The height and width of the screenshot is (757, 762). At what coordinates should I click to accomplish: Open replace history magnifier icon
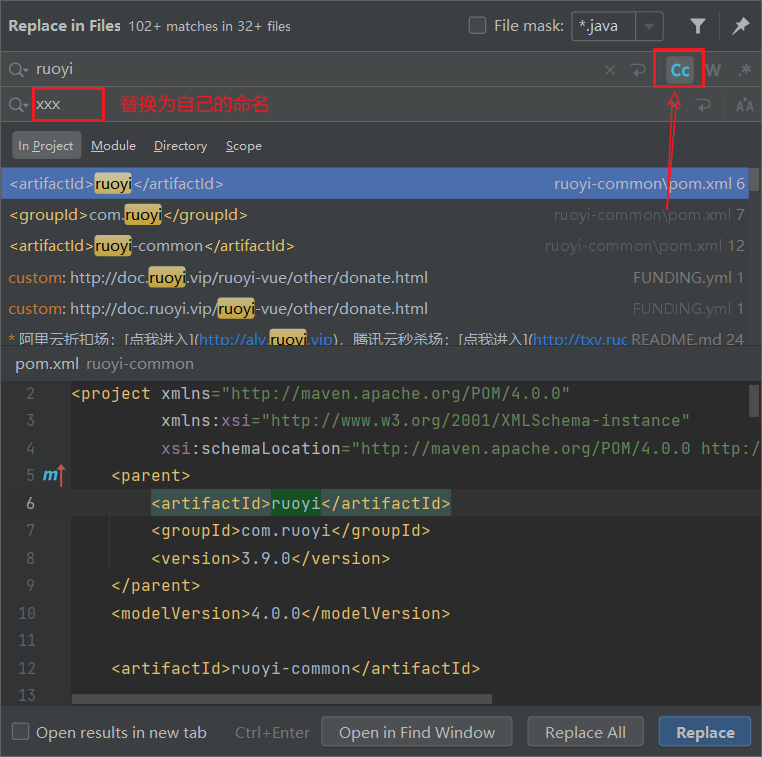pos(18,104)
